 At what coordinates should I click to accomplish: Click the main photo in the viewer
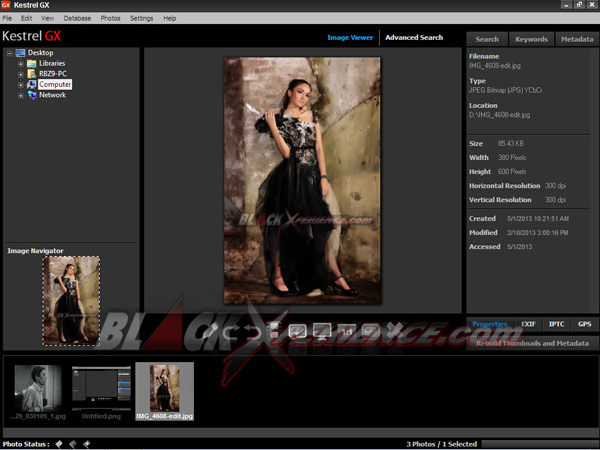[302, 181]
